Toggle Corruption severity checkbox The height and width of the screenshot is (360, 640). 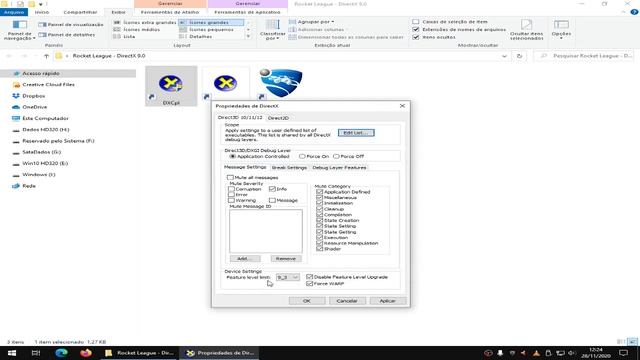(x=231, y=189)
